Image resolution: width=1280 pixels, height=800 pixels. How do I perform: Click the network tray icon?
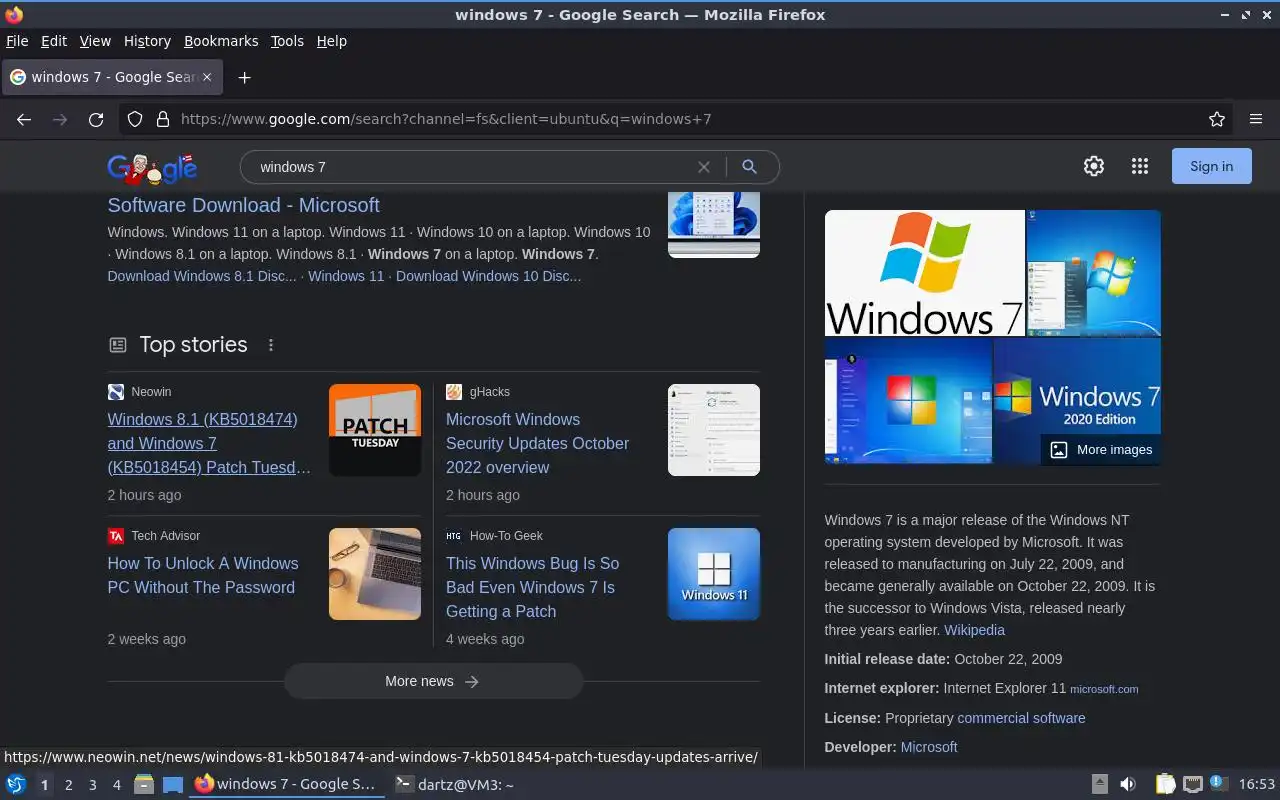point(1192,785)
